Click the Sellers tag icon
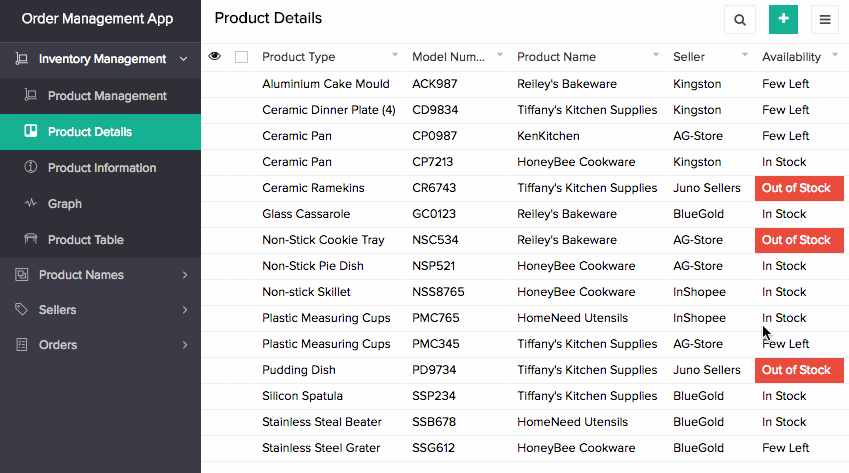The image size is (849, 473). [21, 310]
